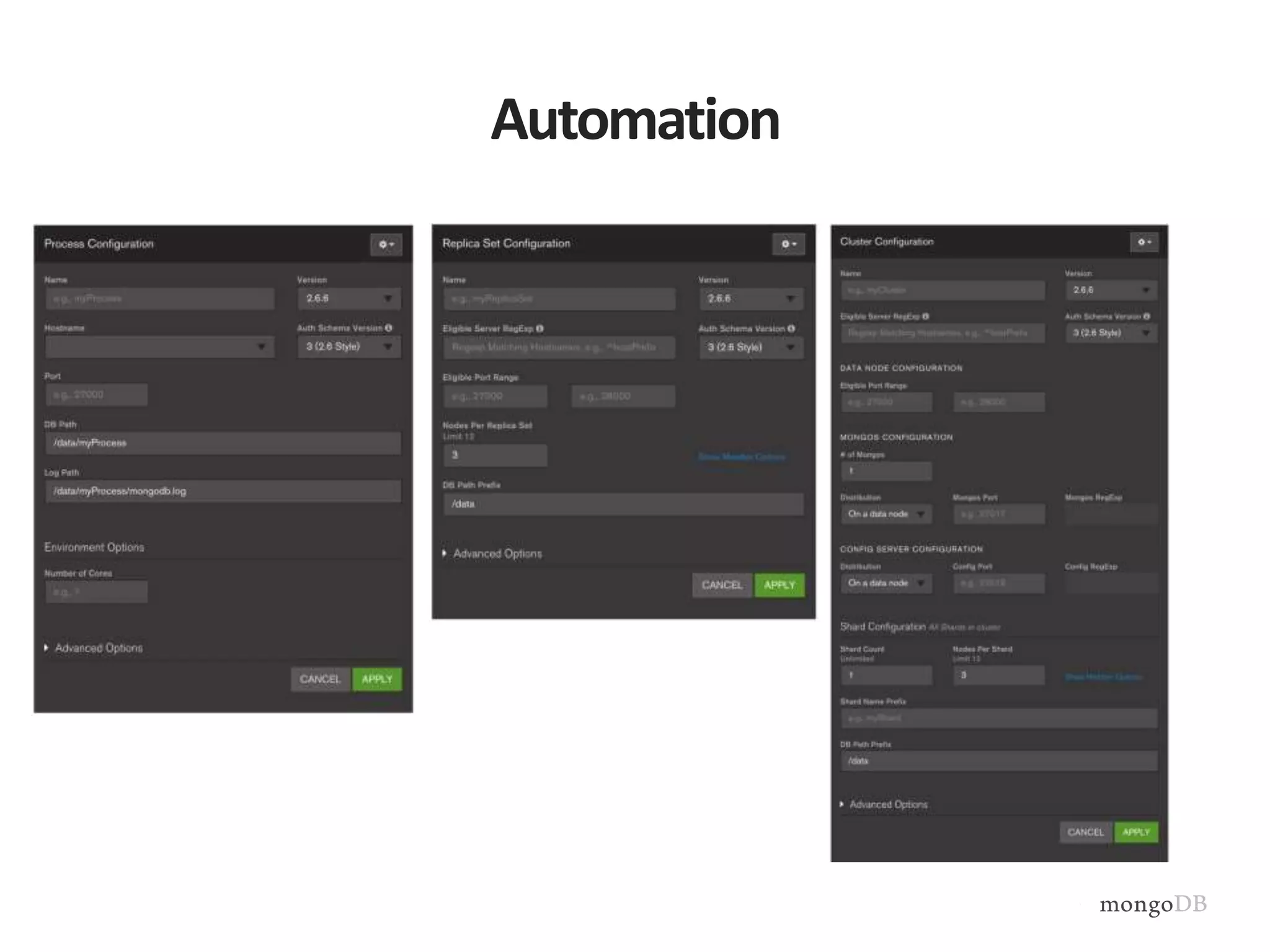Expand Advanced Options in Process Configuration
Screen dimensions: 1270x952
click(x=94, y=648)
